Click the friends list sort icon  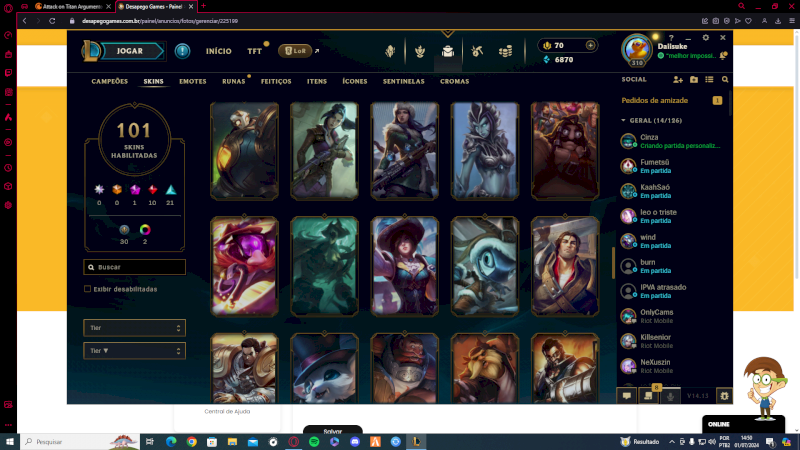(709, 80)
